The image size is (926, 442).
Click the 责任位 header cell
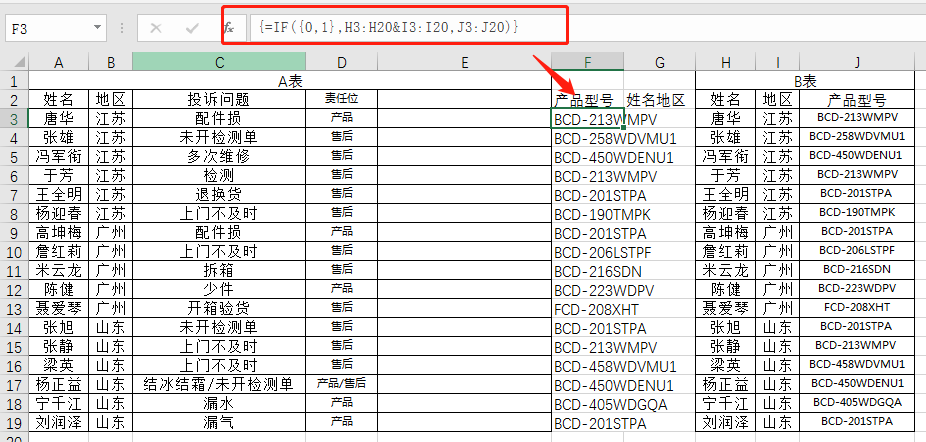(x=341, y=99)
